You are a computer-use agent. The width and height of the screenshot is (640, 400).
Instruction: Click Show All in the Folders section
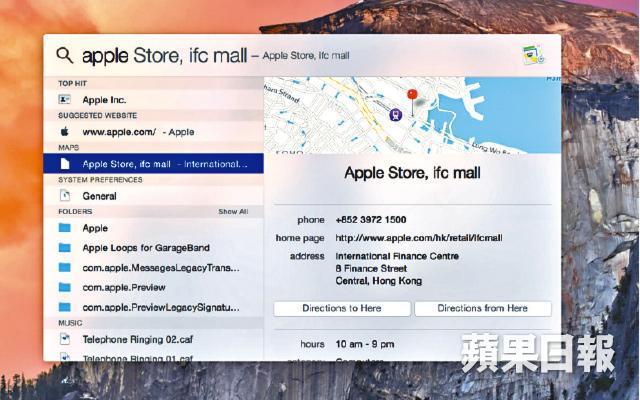tap(233, 211)
